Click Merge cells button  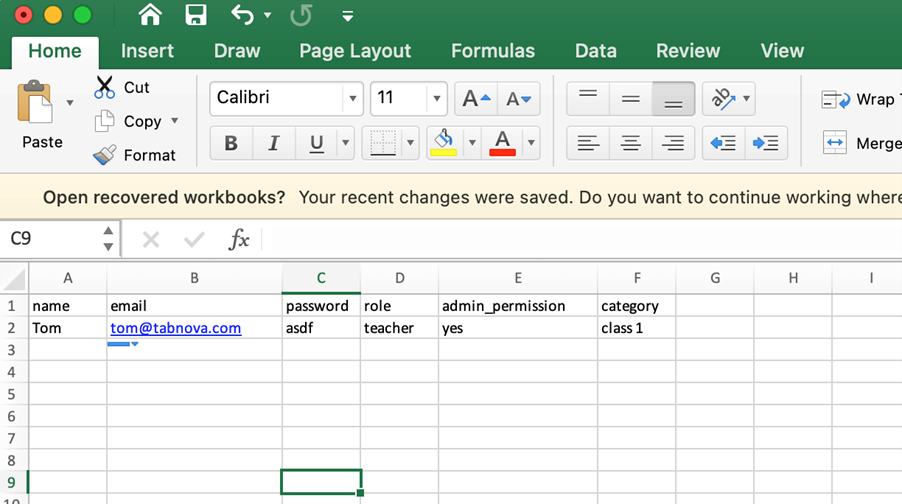point(862,143)
